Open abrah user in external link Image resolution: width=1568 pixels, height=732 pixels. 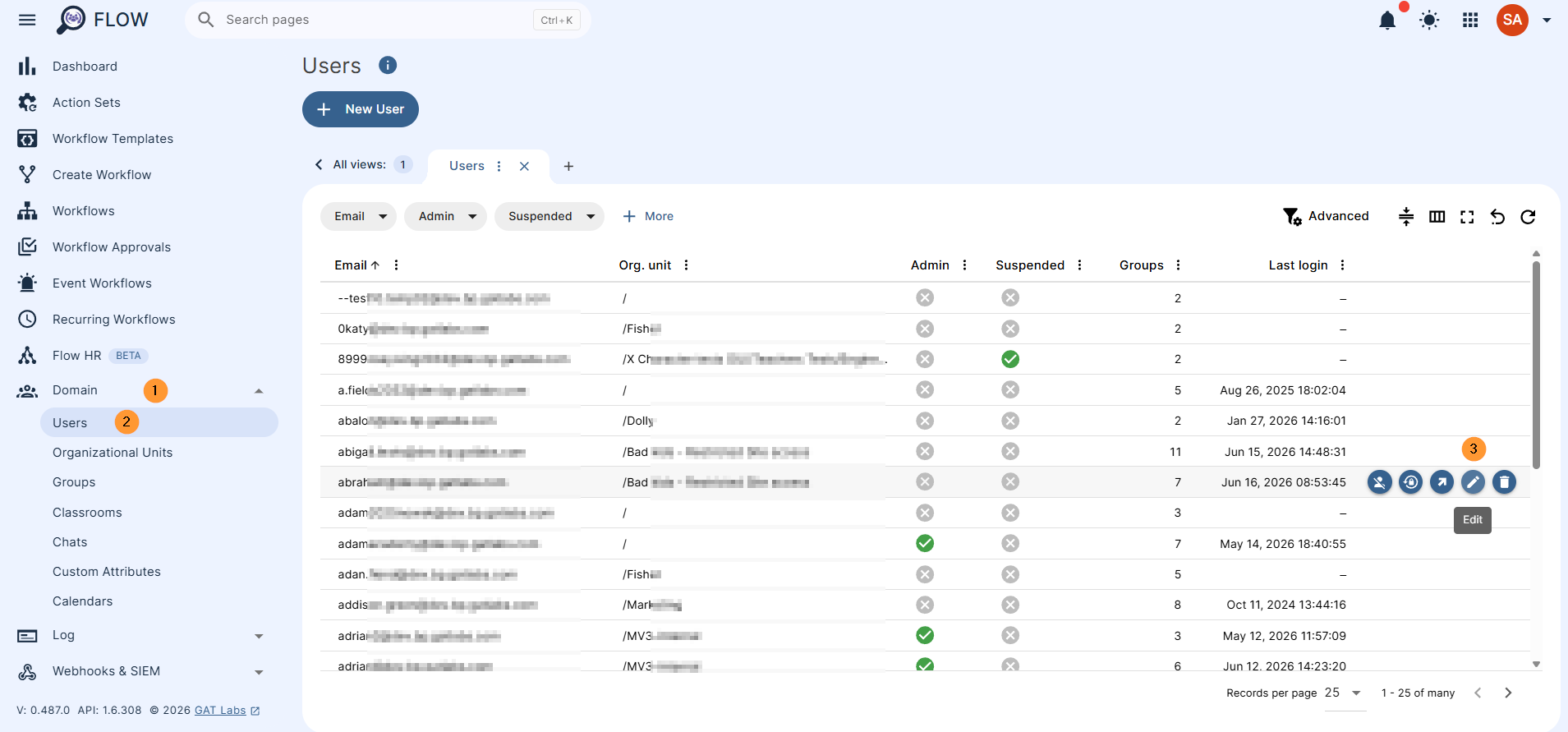pos(1442,482)
